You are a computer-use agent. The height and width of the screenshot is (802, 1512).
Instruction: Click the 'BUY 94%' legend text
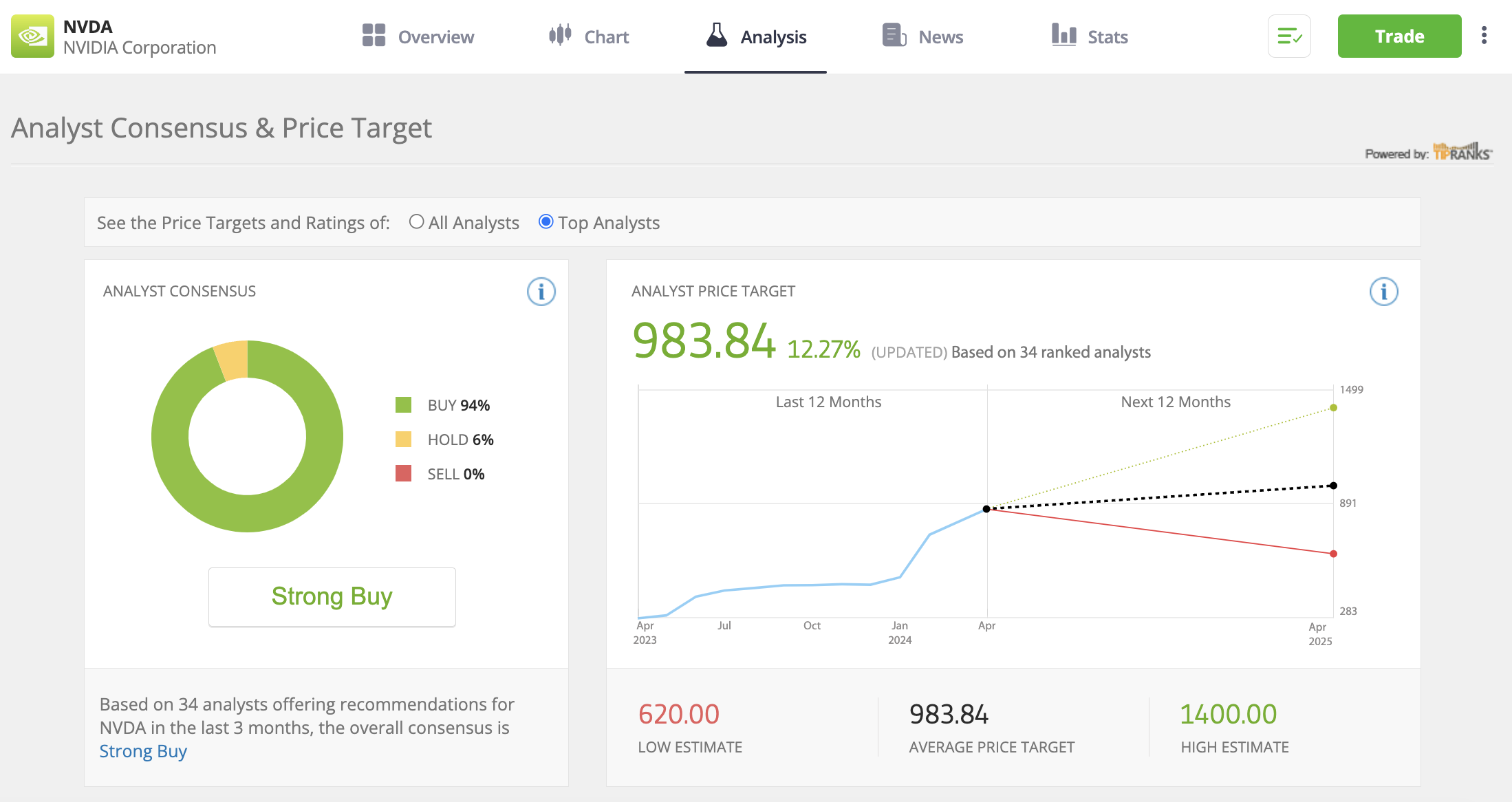coord(459,405)
